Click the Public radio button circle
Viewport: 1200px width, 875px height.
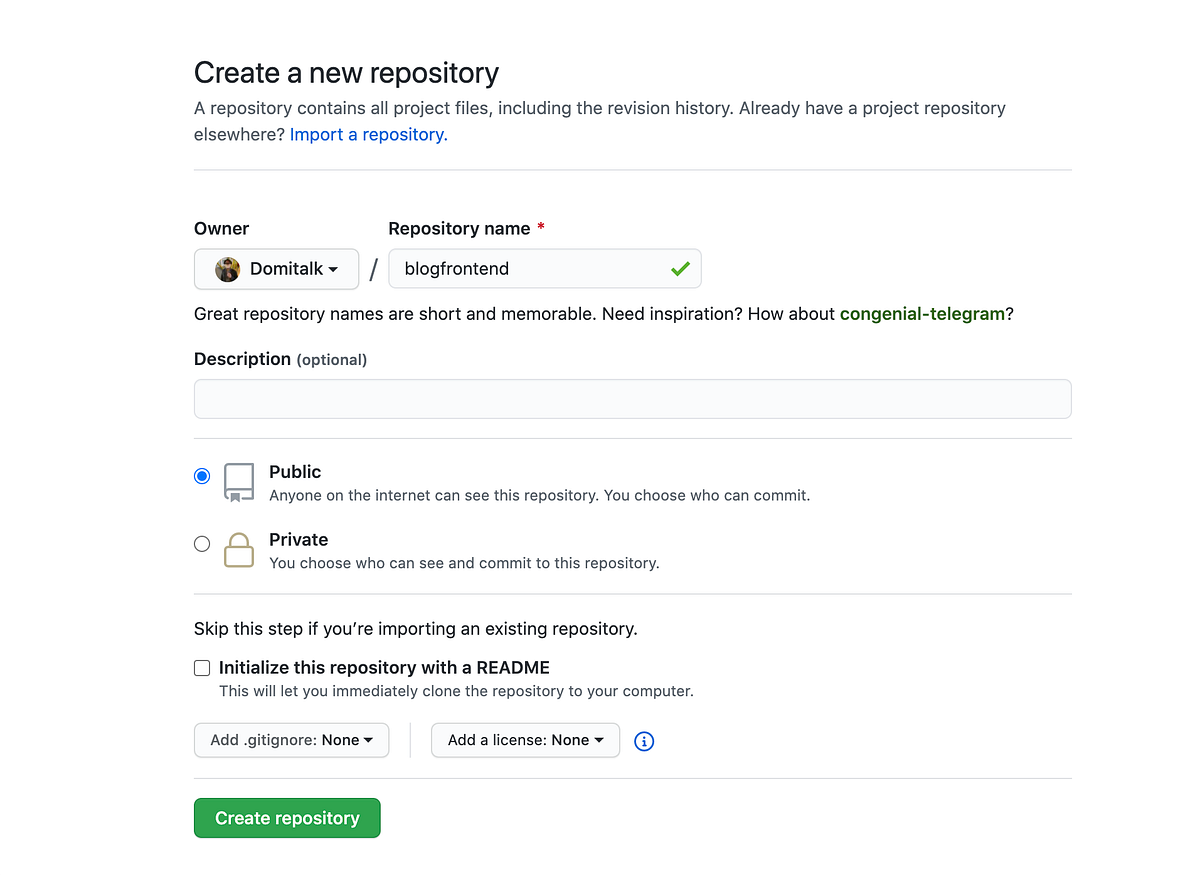202,476
